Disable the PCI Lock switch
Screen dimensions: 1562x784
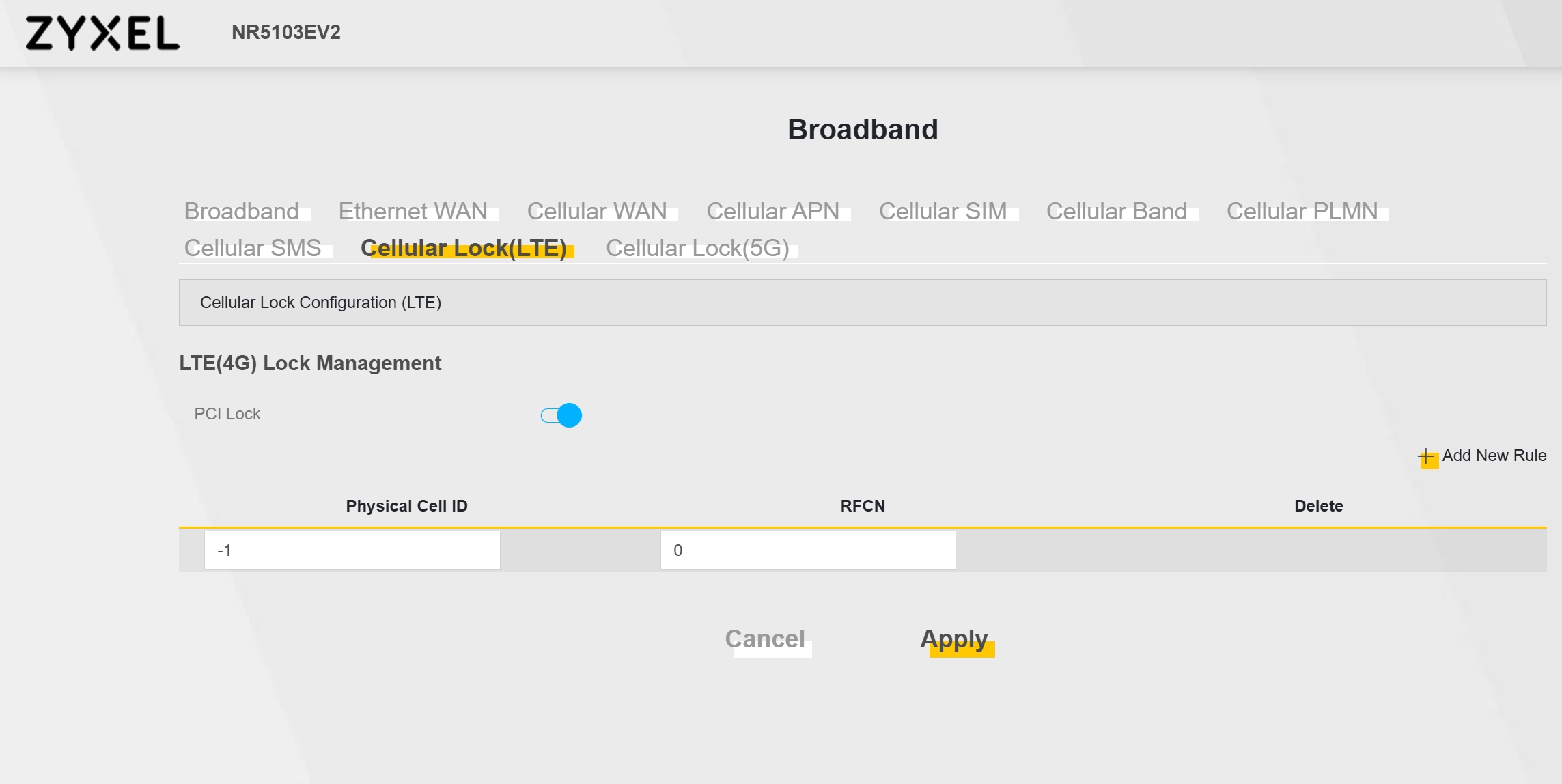point(561,415)
